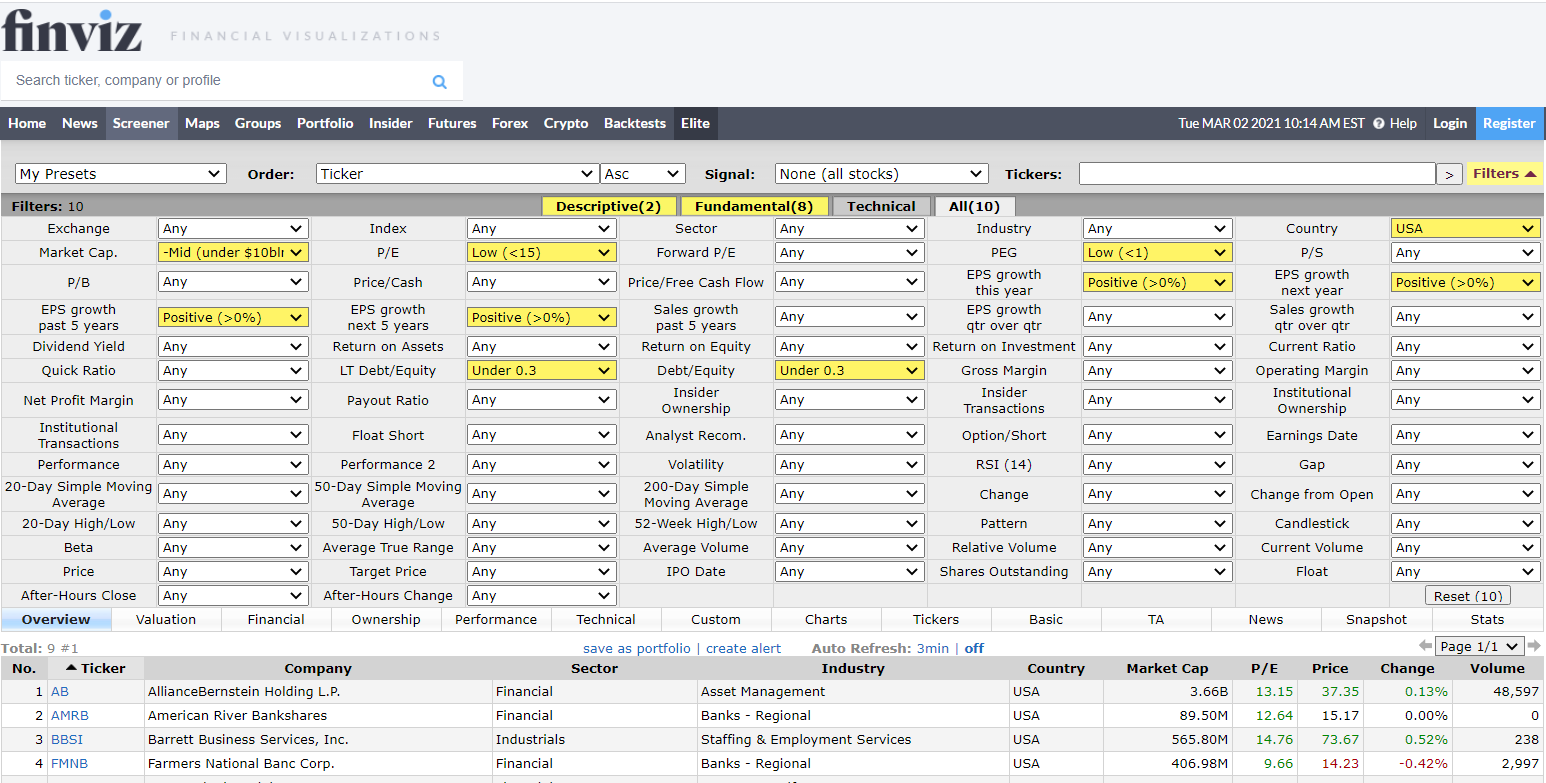Open Backtests in navigation bar

click(635, 124)
